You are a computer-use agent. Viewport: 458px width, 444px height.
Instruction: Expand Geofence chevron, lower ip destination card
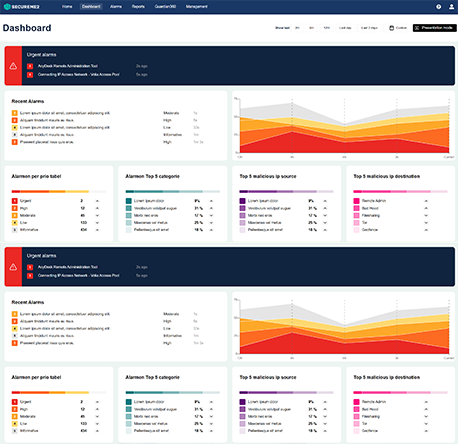(x=426, y=431)
